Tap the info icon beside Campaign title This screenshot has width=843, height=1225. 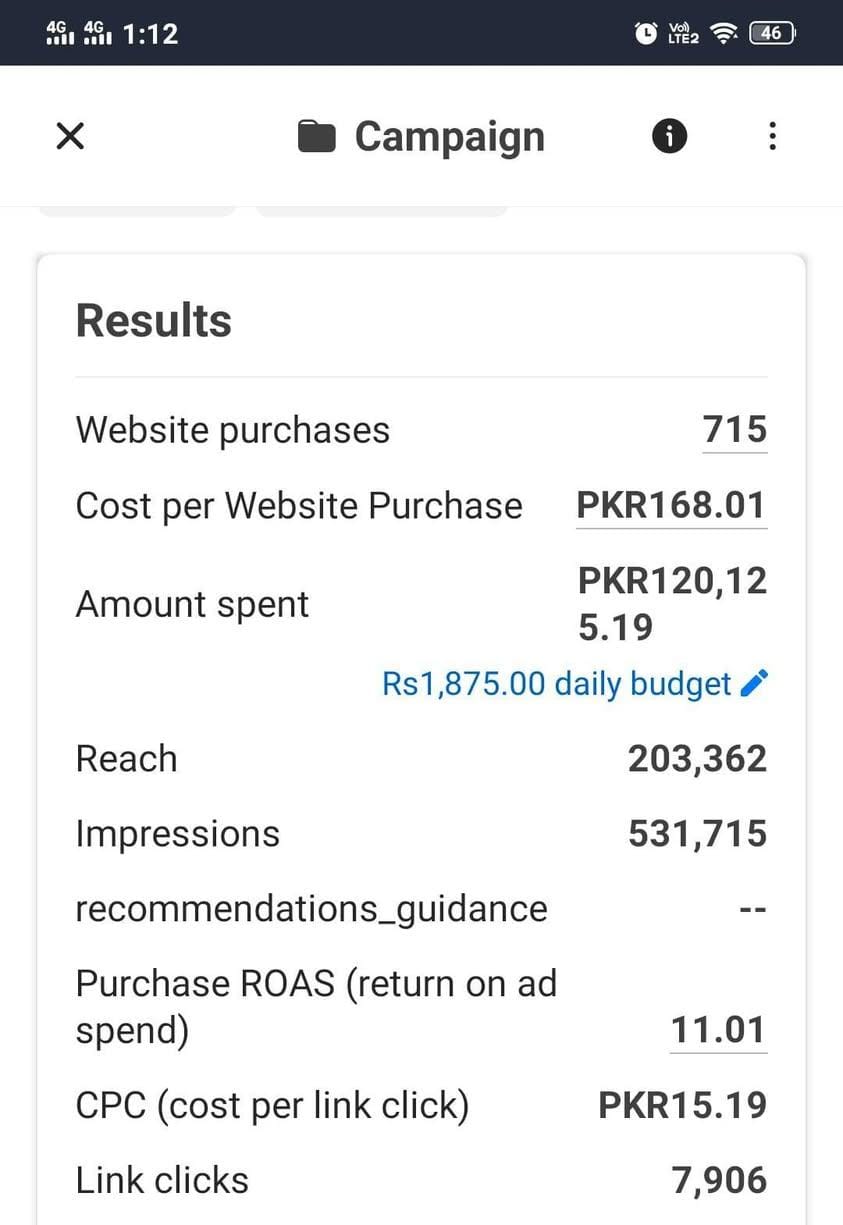point(670,135)
